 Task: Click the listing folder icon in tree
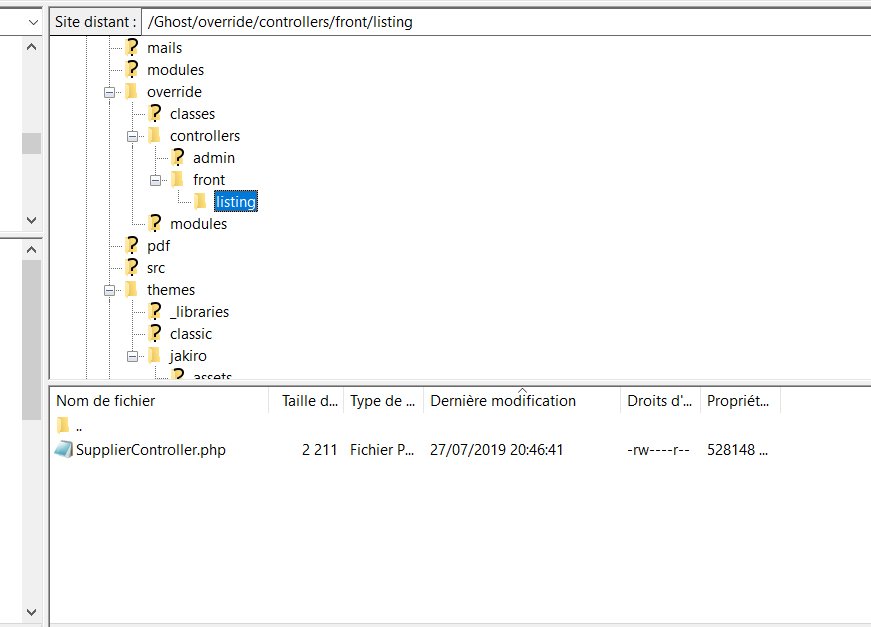[201, 201]
